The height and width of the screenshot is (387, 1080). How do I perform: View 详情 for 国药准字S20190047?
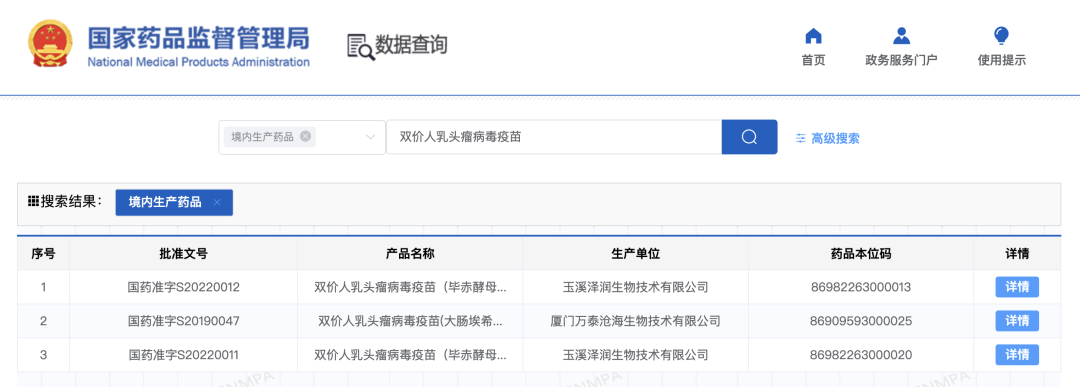pos(1017,321)
